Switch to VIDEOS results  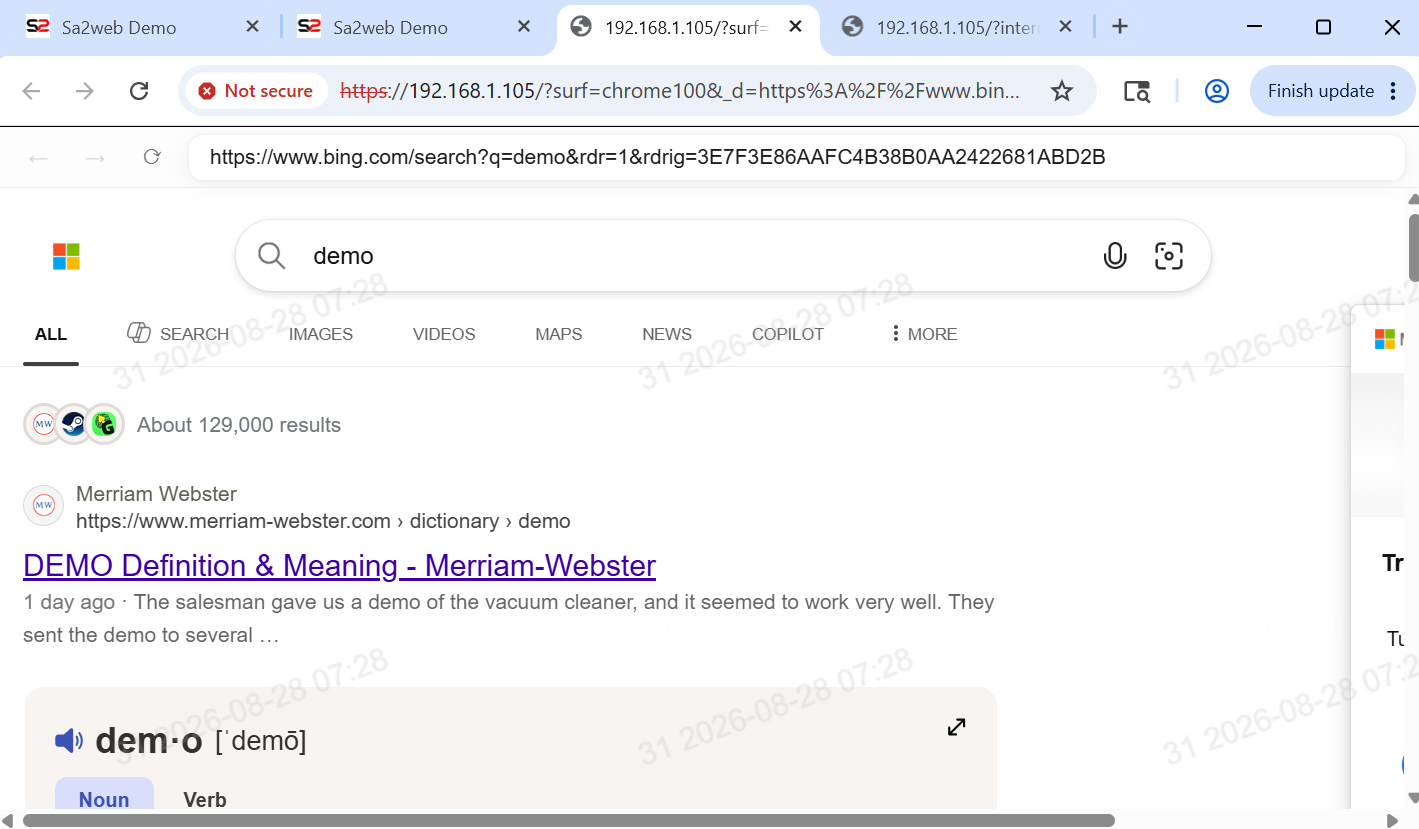pos(444,334)
